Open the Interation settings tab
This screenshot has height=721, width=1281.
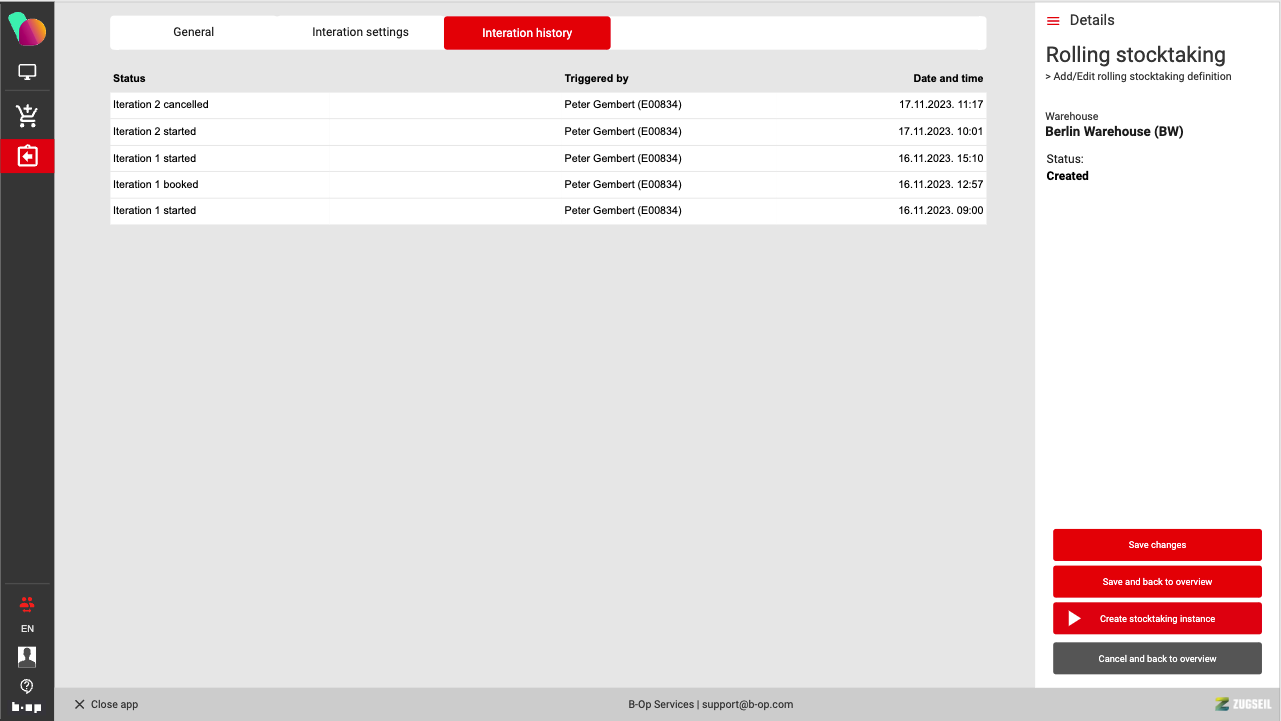click(x=360, y=32)
